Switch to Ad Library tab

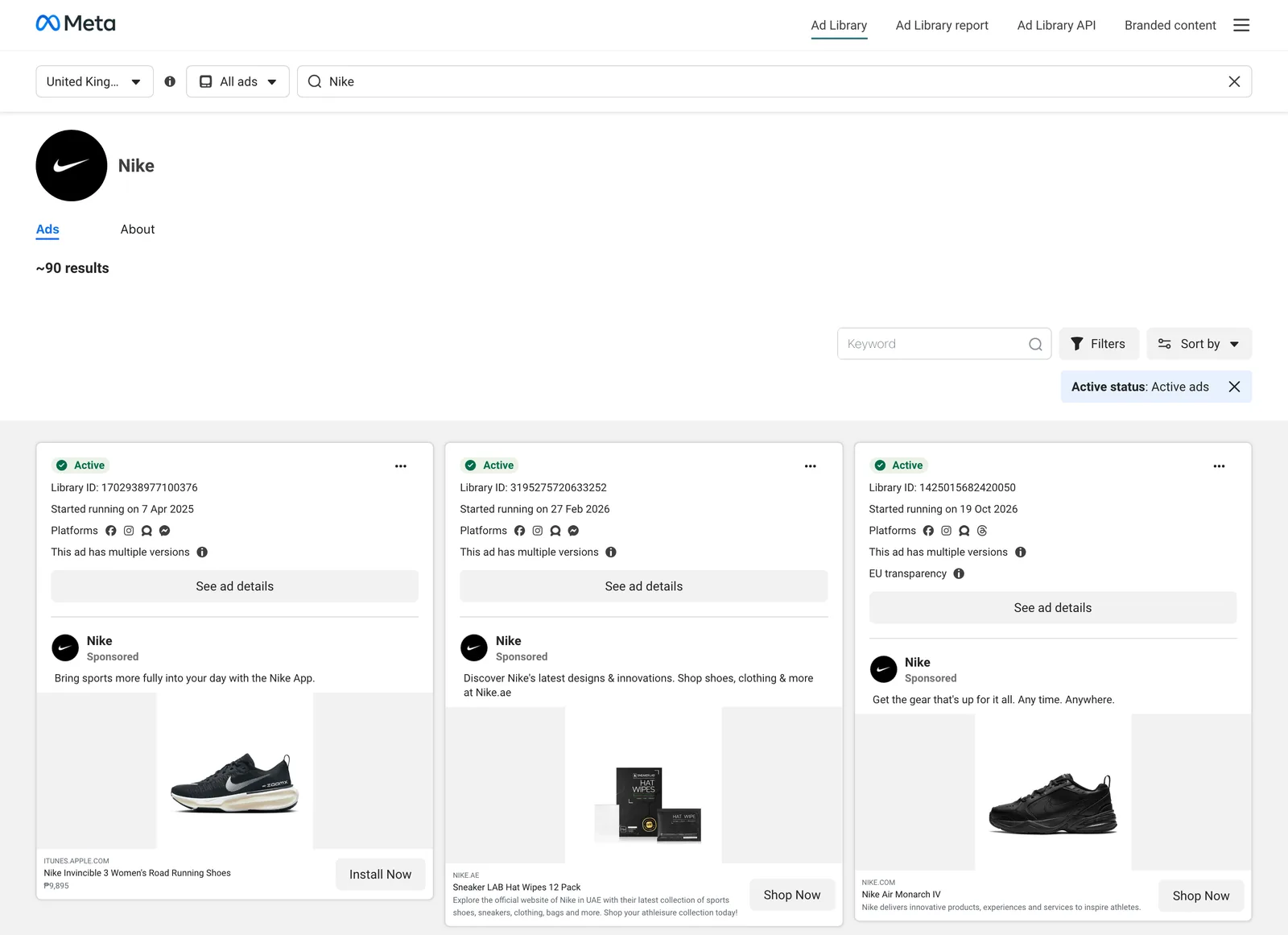coord(839,25)
